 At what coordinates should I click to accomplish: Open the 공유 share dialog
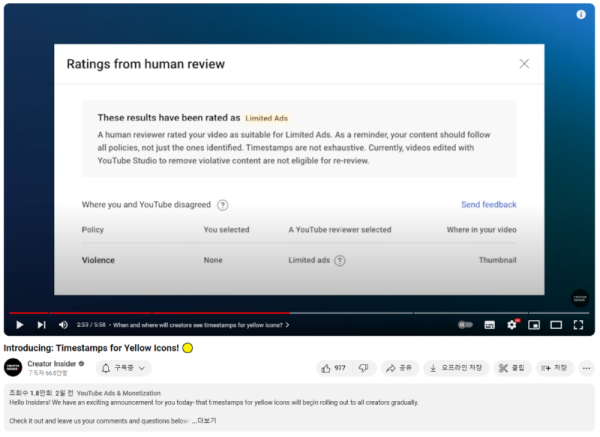399,368
